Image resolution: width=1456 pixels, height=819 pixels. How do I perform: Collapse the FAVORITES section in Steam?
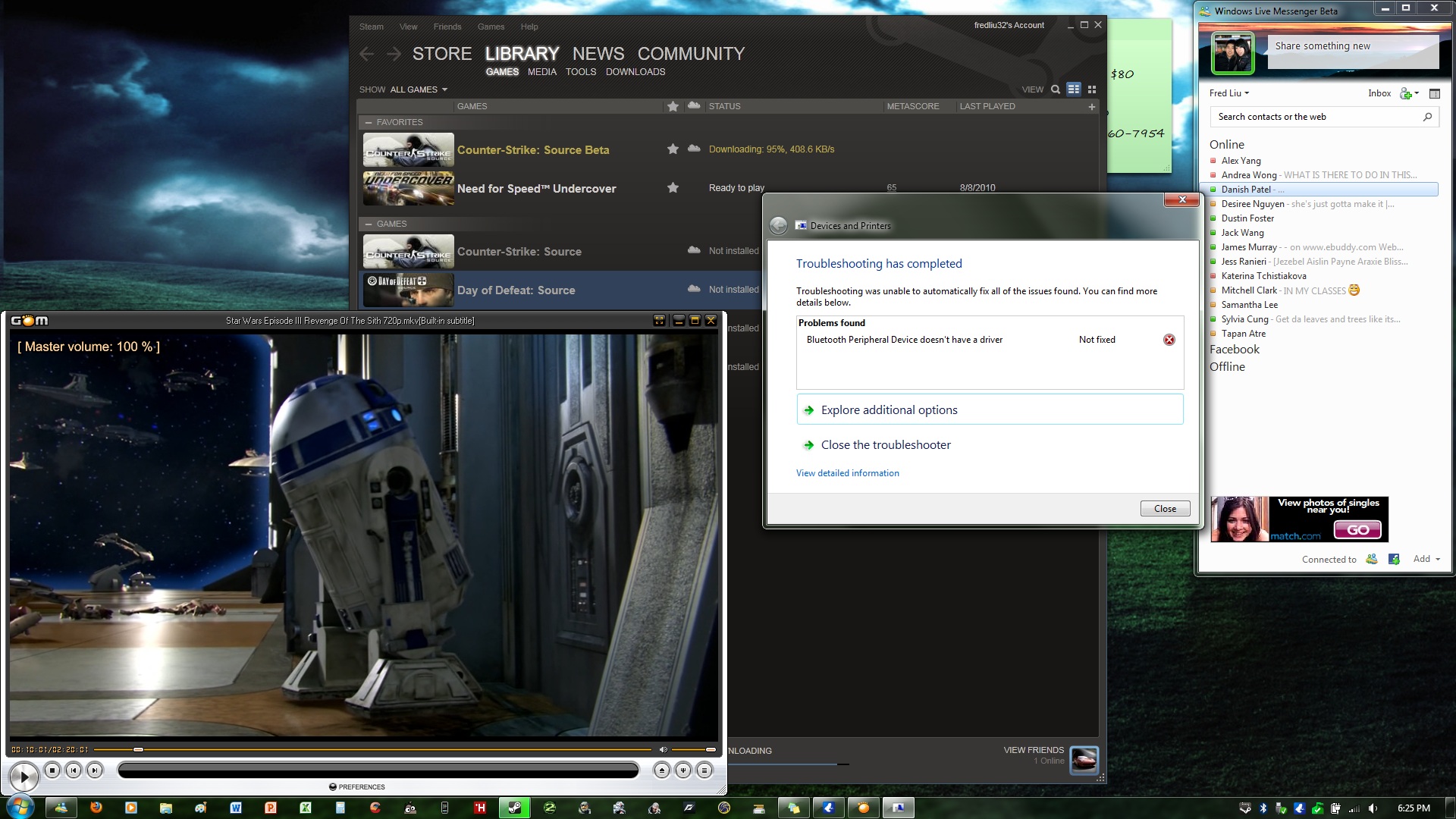coord(369,122)
